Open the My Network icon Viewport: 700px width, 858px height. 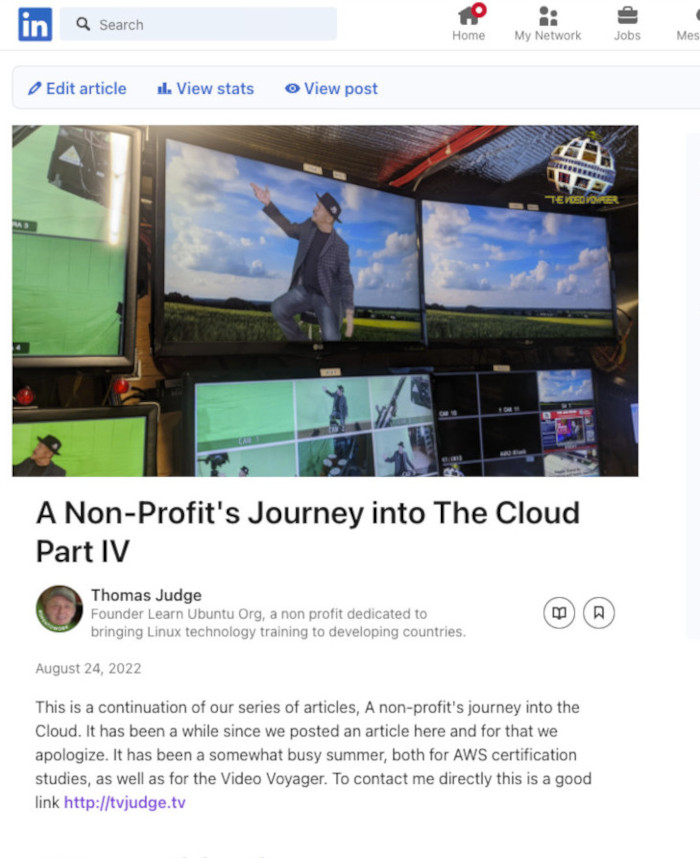(x=548, y=16)
